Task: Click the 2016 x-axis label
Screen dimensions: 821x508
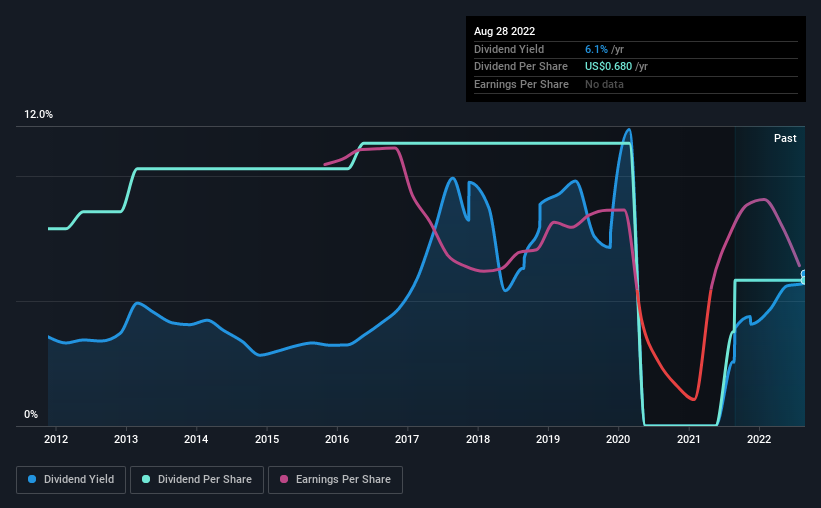Action: tap(337, 439)
